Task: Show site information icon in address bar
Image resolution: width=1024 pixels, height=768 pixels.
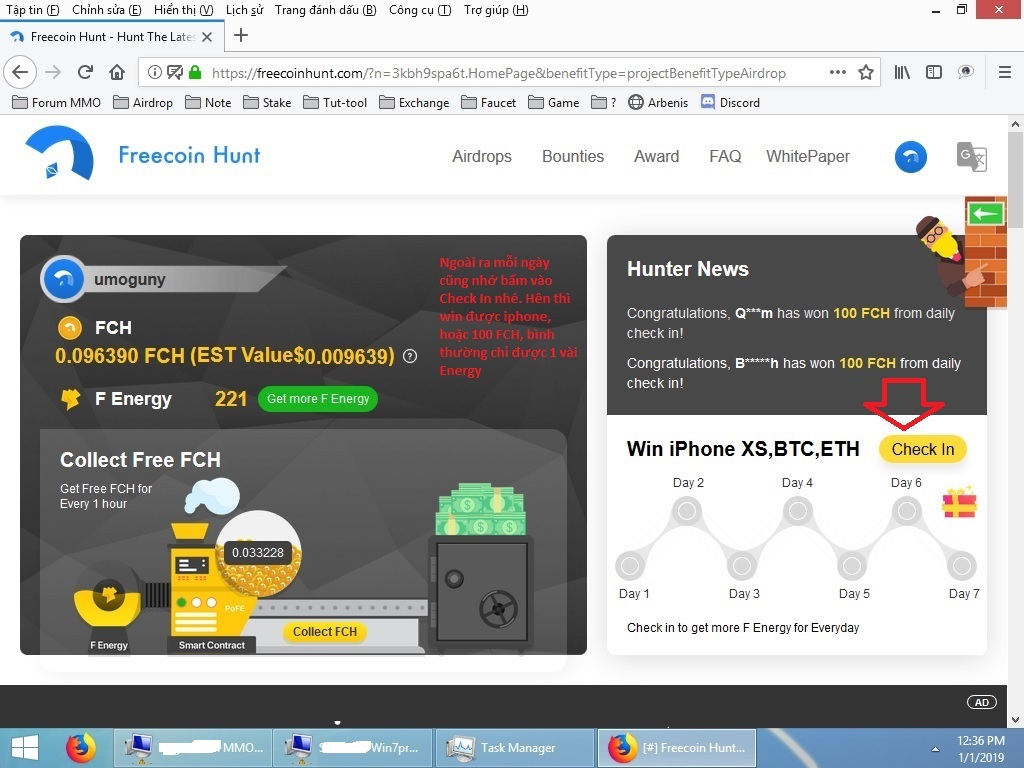Action: pyautogui.click(x=155, y=72)
